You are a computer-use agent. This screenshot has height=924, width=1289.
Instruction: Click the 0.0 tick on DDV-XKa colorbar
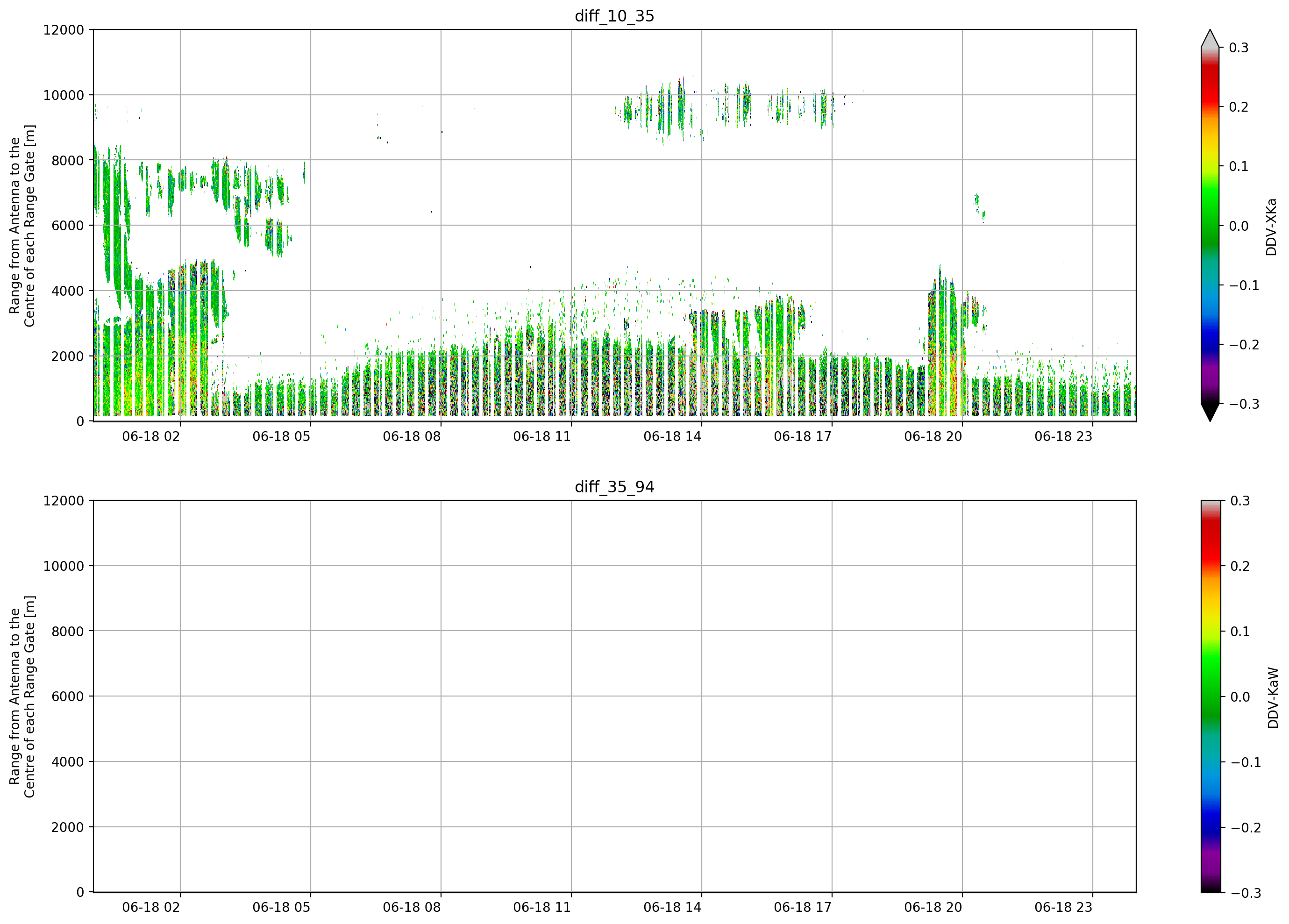pos(1239,226)
